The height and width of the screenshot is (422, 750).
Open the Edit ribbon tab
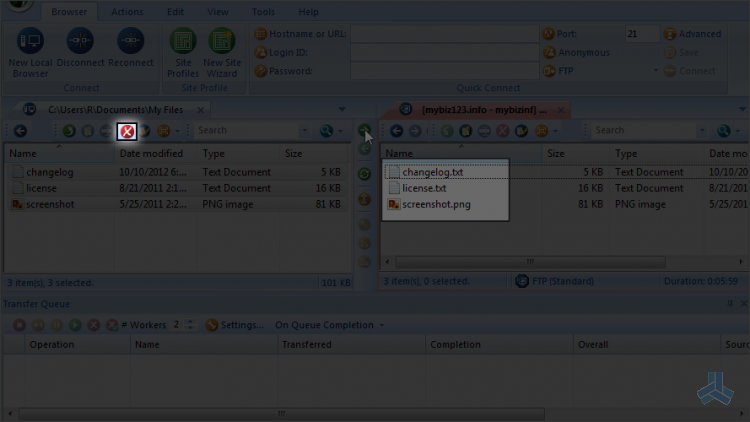pyautogui.click(x=175, y=11)
